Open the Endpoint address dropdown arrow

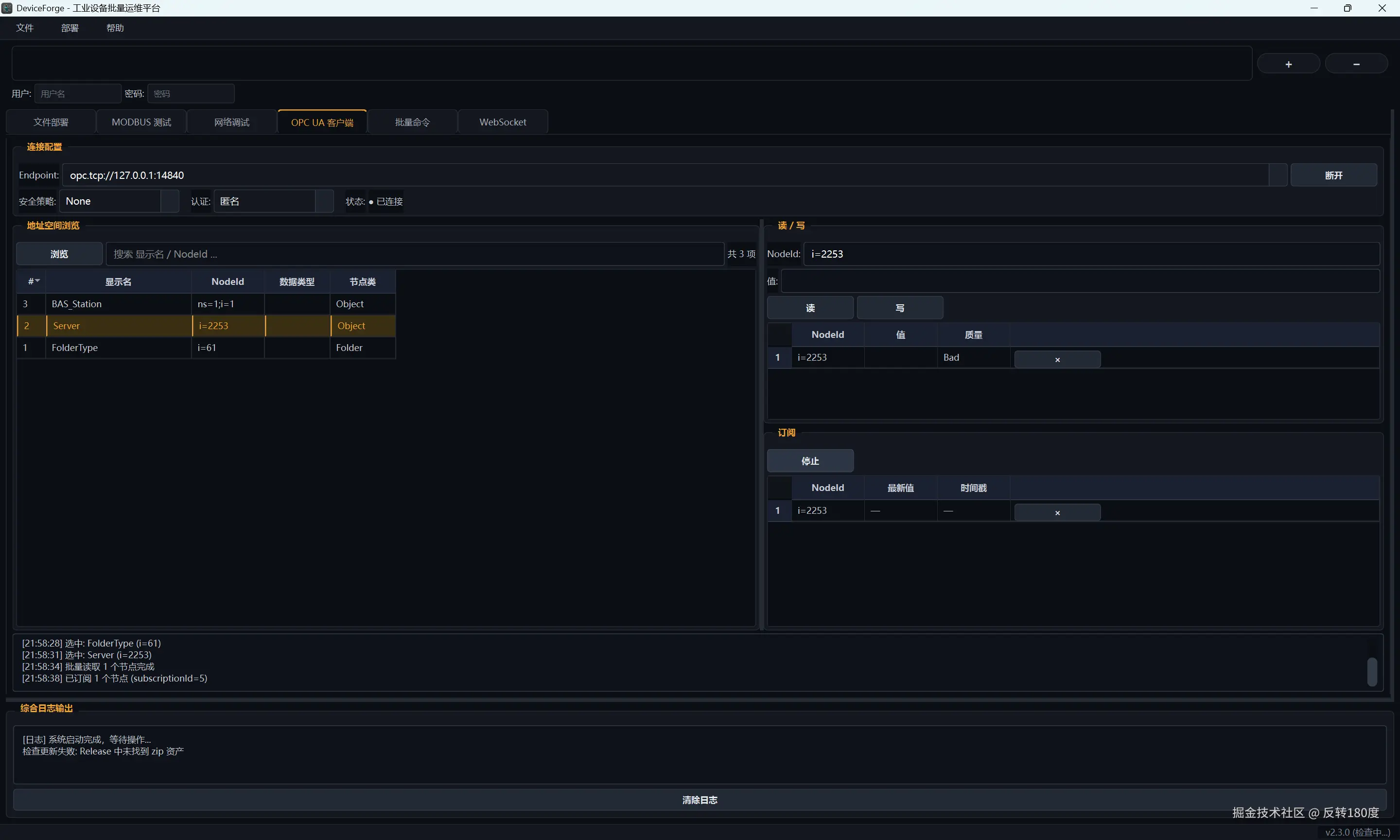tap(1278, 175)
